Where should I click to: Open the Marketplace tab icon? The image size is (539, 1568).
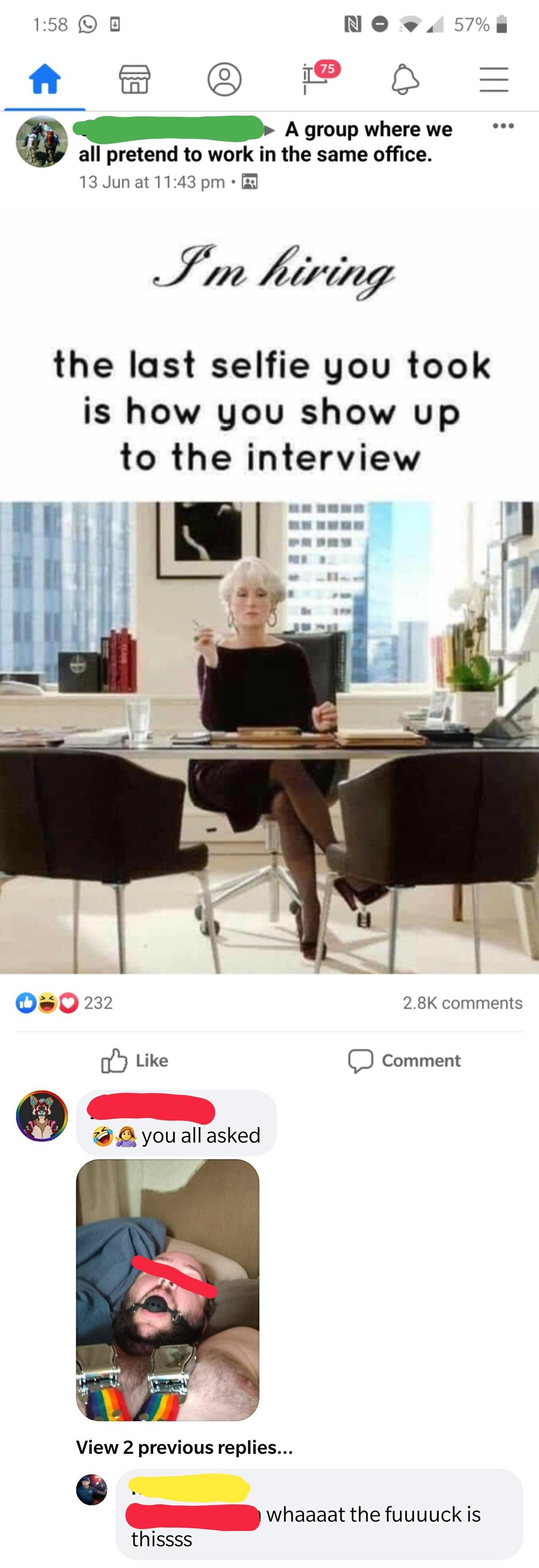[134, 79]
